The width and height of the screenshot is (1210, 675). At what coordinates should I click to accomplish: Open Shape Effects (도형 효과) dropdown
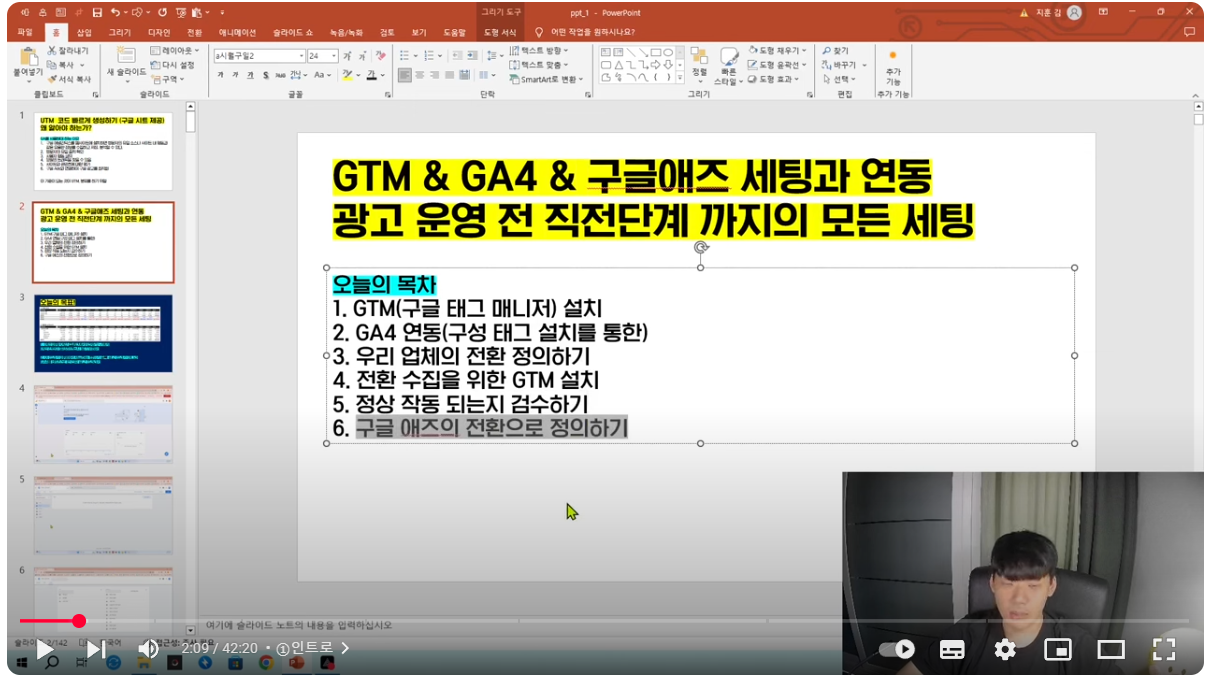tap(772, 79)
